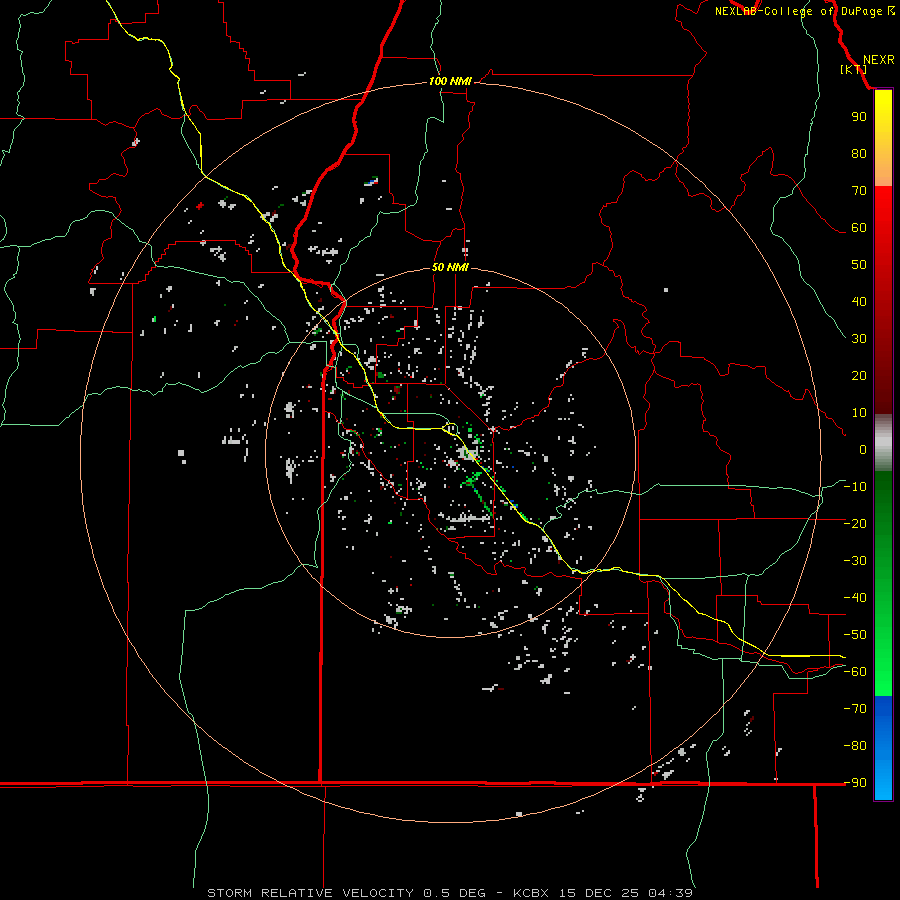
Task: Click the positive 30 value on the scale
Action: (859, 339)
